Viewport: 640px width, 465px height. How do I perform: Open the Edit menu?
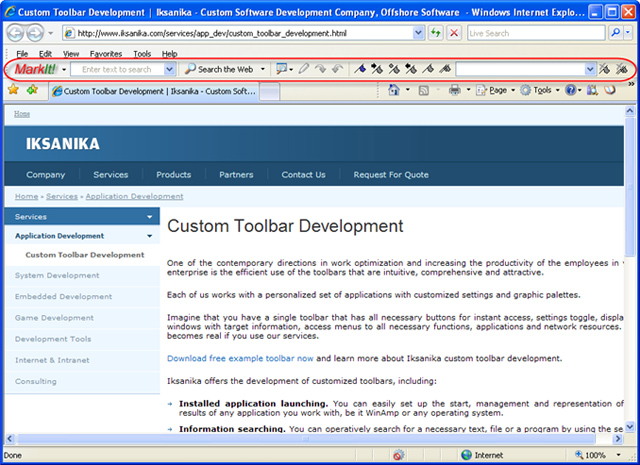45,54
